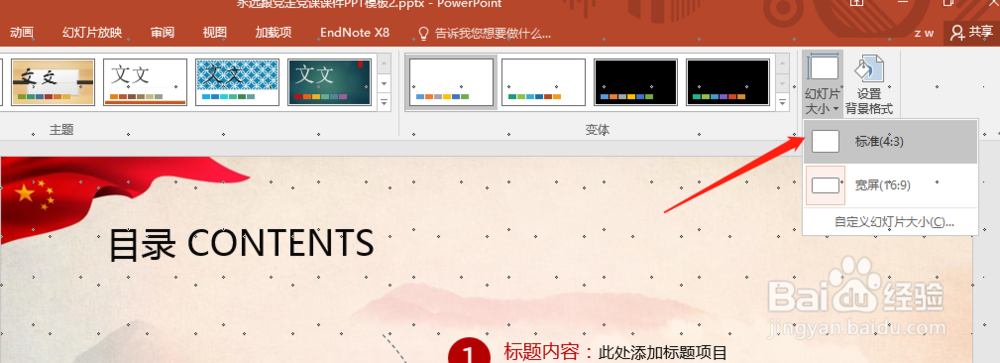1000x363 pixels.
Task: Select the blue patterned 文文 theme
Action: click(237, 82)
